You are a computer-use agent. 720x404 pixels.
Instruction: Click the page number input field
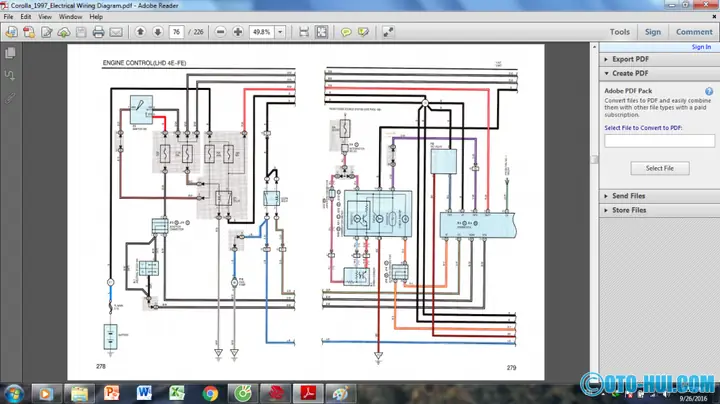coord(176,32)
